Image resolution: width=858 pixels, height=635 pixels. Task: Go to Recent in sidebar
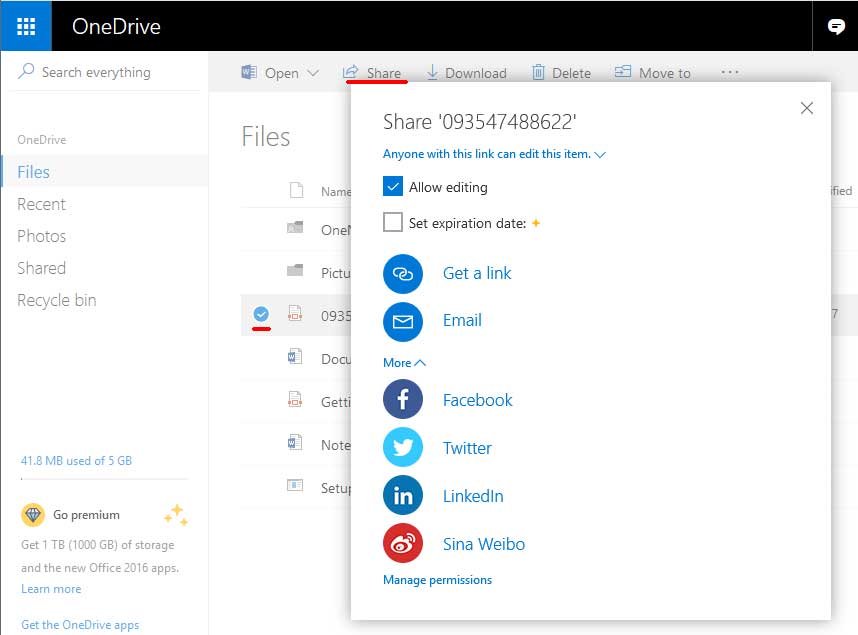click(x=42, y=204)
